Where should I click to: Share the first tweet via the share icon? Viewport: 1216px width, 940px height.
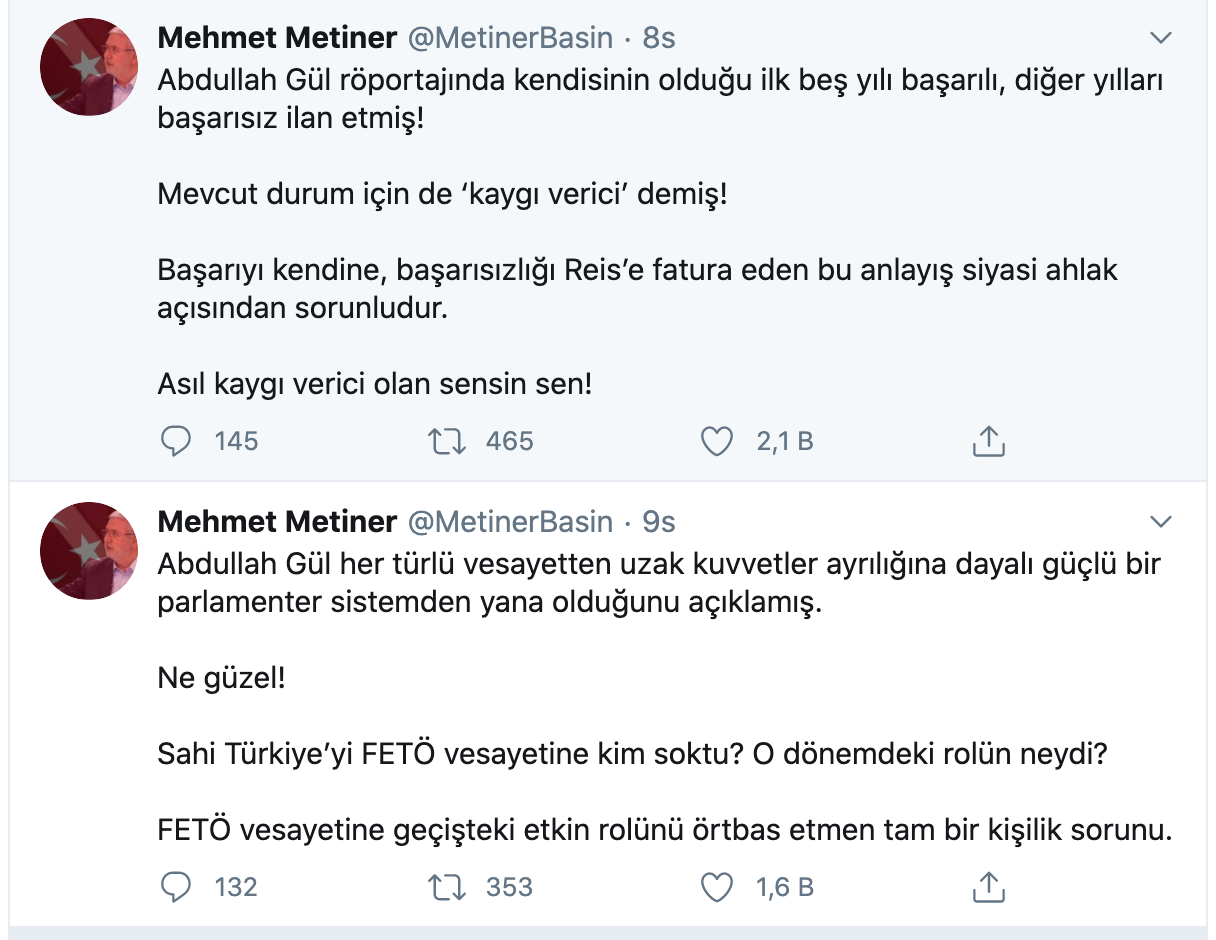point(988,440)
